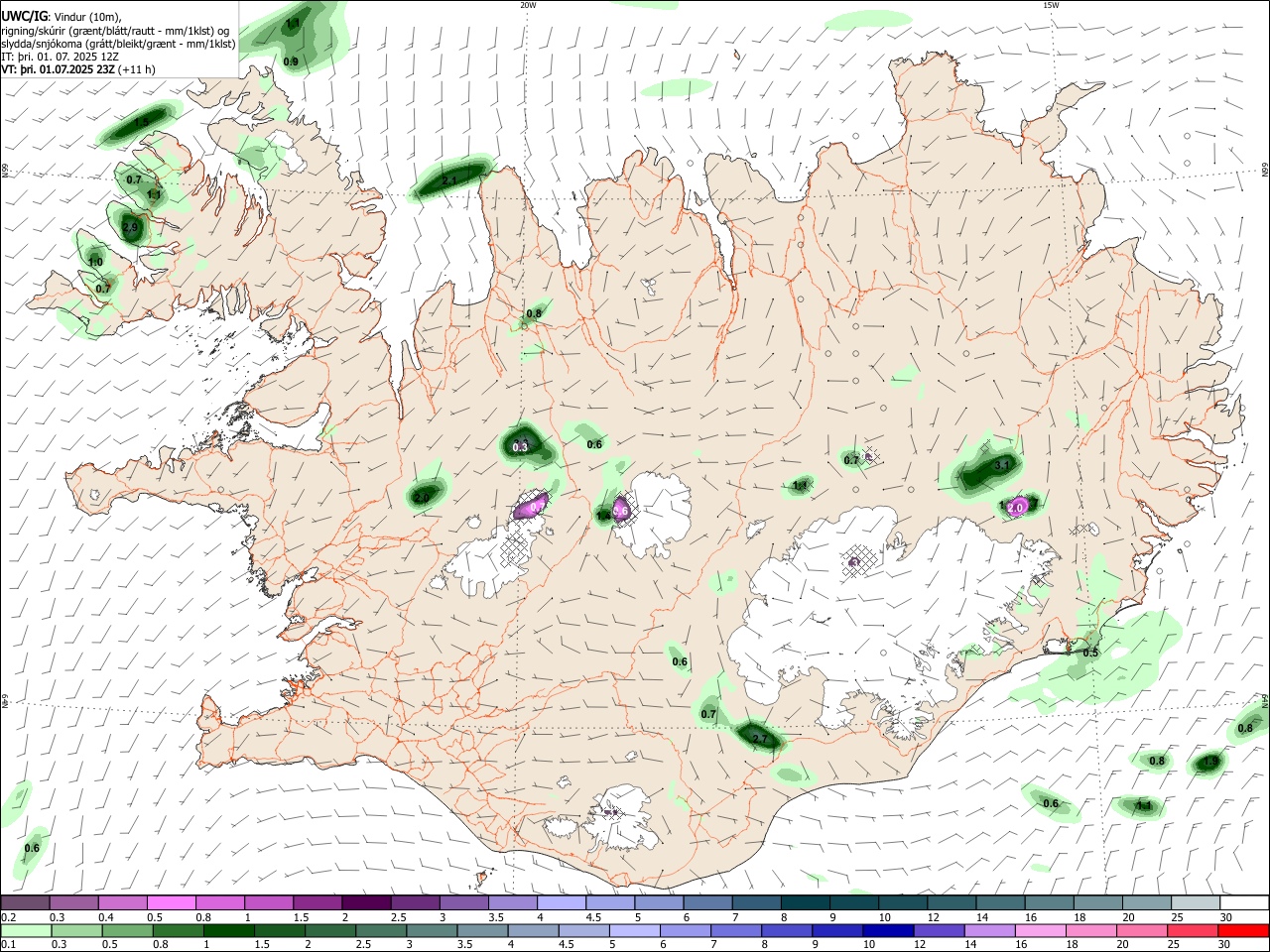Click the 2.7 rain value on the map
Viewport: 1270px width, 952px height.
761,739
